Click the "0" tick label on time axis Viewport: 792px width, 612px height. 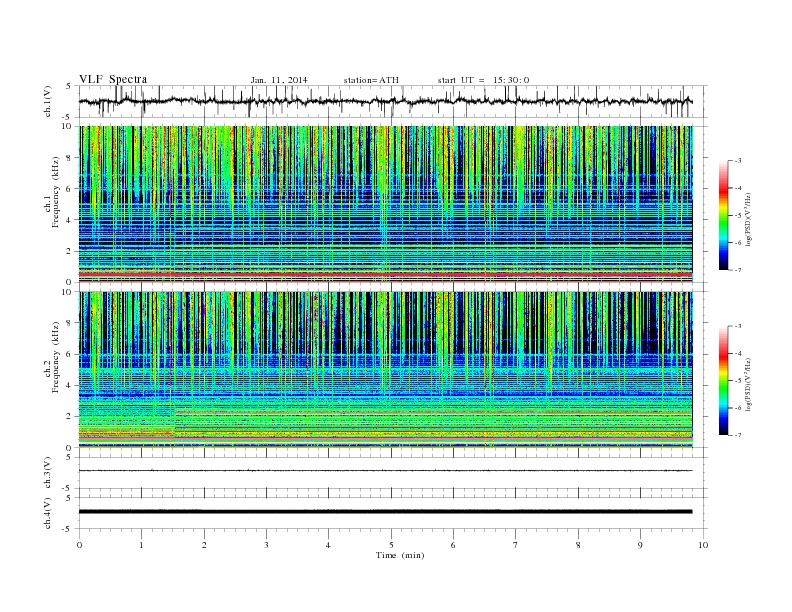pyautogui.click(x=79, y=545)
